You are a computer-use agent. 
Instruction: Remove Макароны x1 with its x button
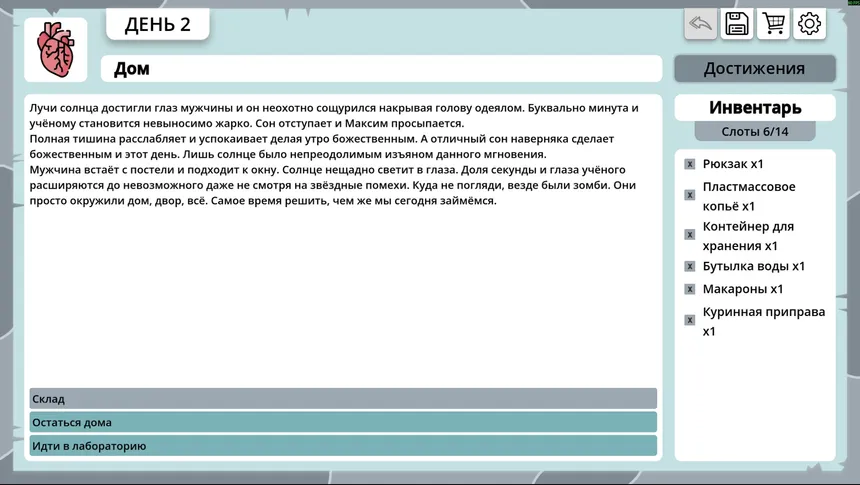tap(690, 289)
